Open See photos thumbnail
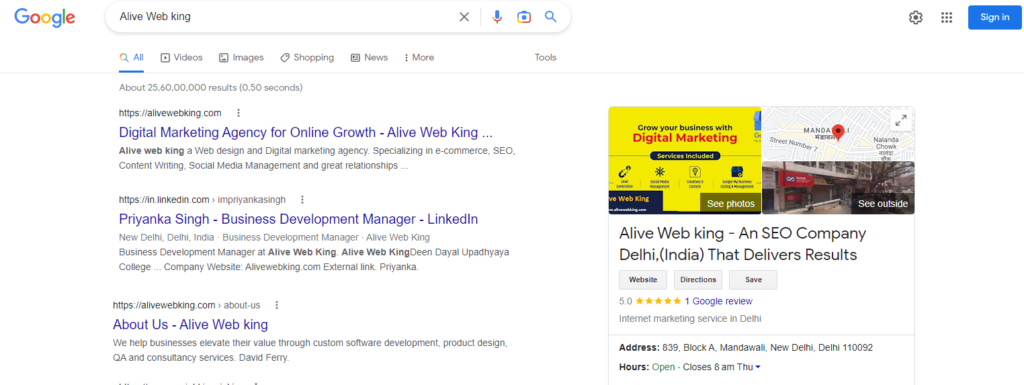Image resolution: width=1024 pixels, height=385 pixels. pos(684,160)
